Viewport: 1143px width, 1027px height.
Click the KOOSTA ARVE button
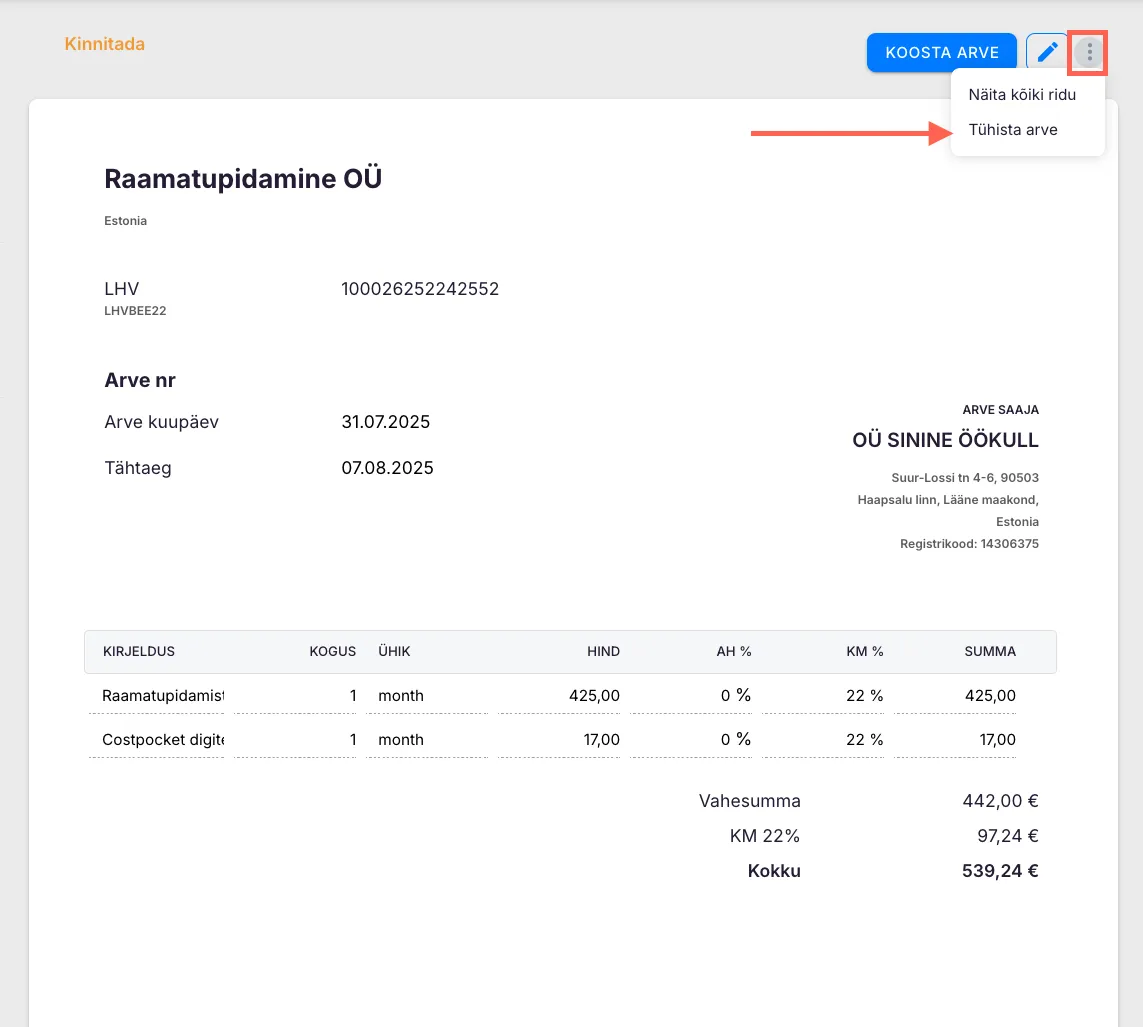[x=941, y=53]
